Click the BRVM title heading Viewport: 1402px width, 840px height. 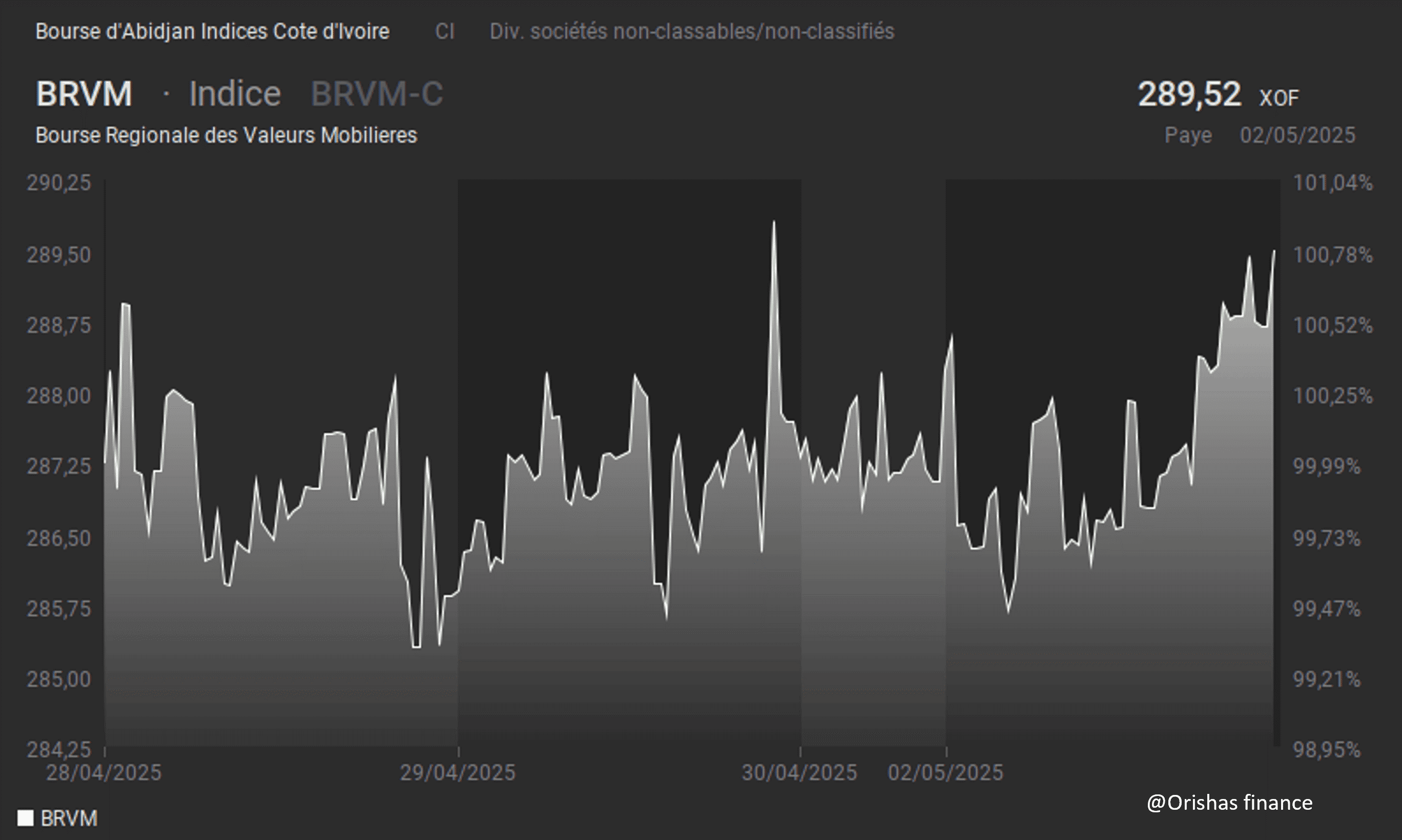tap(84, 93)
